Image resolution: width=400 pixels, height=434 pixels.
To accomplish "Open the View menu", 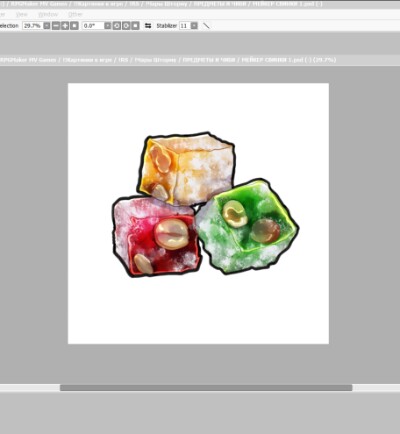I will [22, 14].
